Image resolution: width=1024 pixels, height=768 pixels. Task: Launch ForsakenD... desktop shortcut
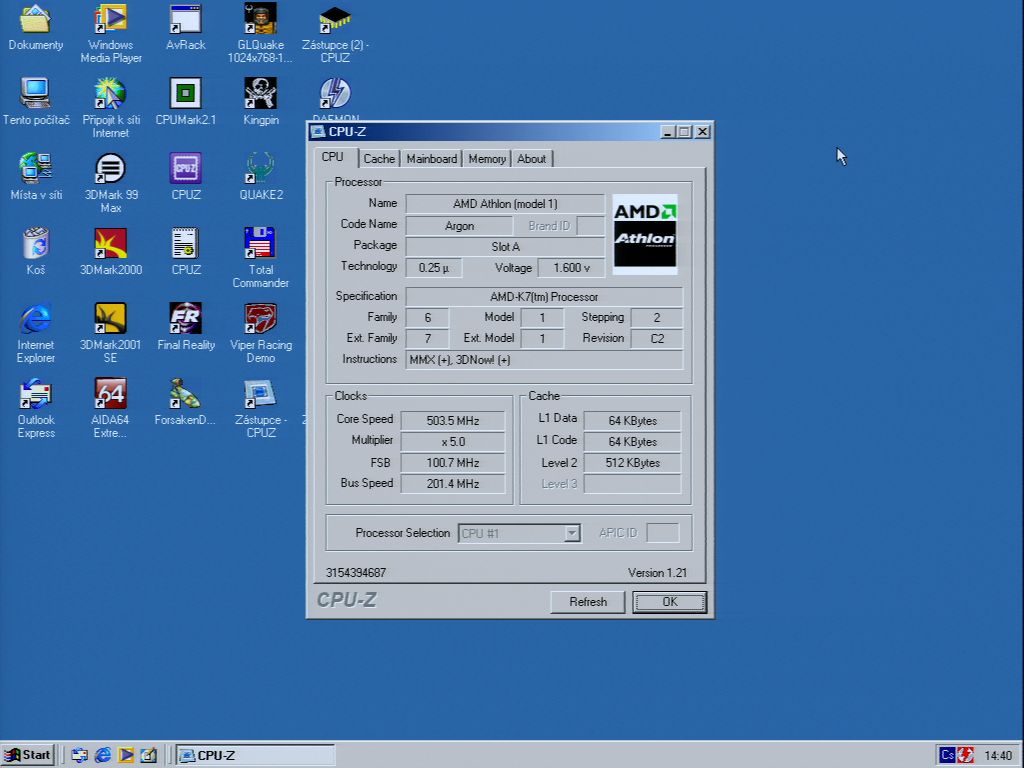coord(185,393)
